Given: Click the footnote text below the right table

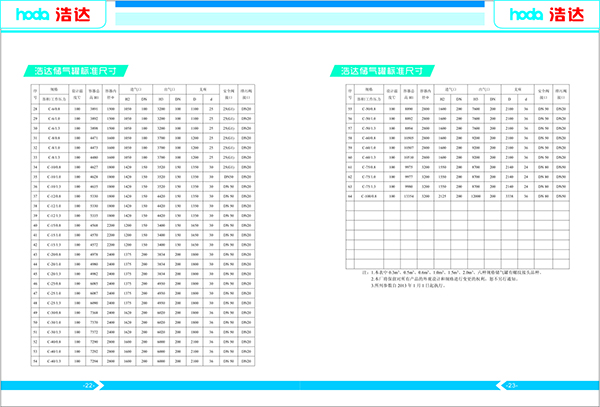Looking at the screenshot, I should click(440, 277).
